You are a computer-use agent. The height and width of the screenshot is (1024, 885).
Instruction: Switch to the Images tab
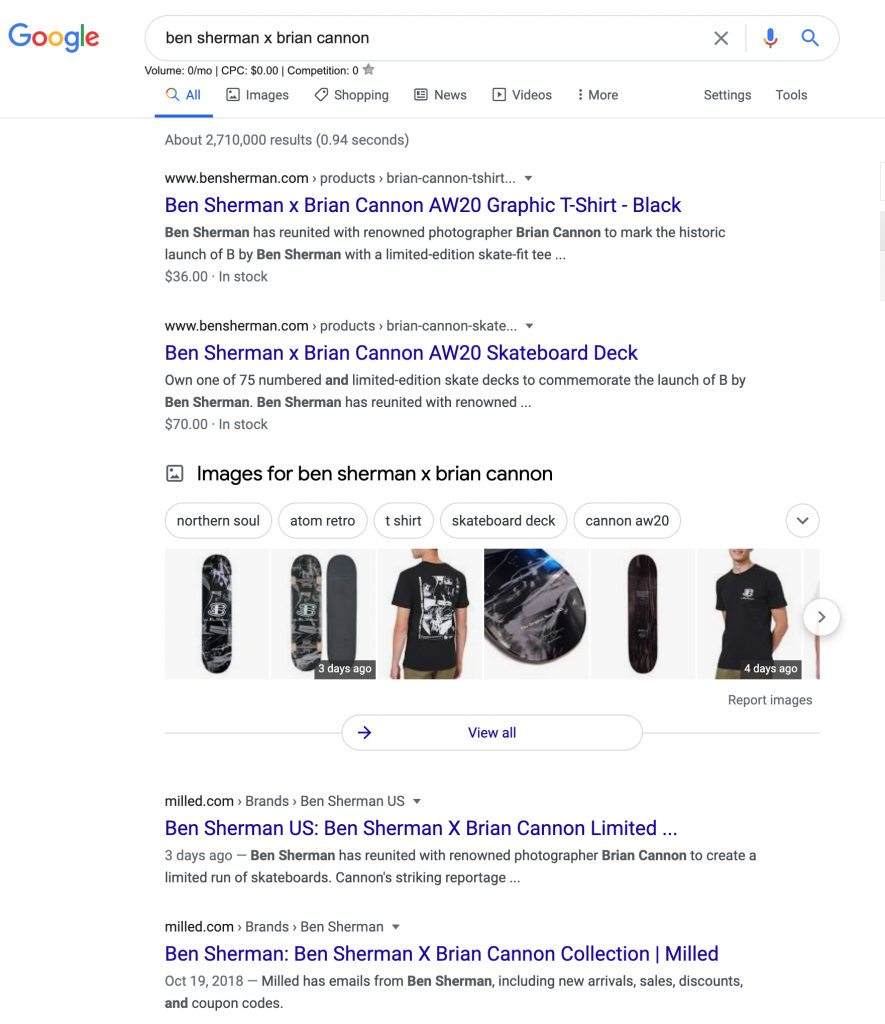coord(257,95)
